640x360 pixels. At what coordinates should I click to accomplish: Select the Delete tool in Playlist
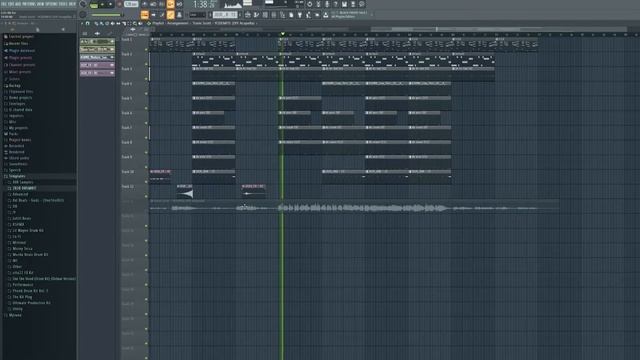pyautogui.click(x=107, y=23)
